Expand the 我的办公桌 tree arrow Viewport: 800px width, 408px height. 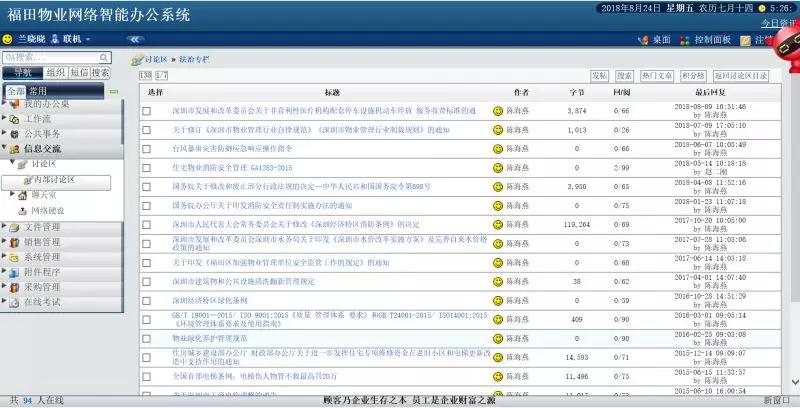(5, 103)
